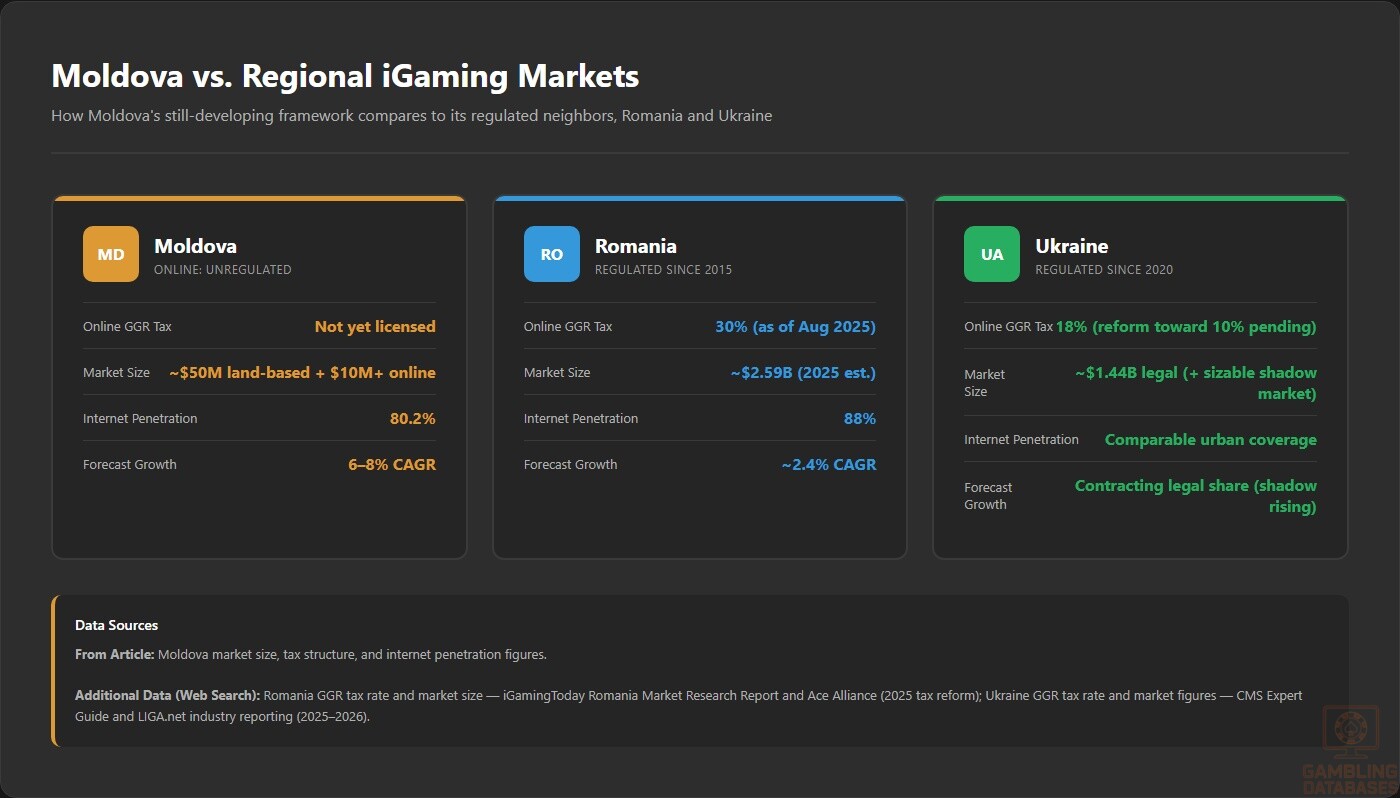Click the 'From Article:' label
This screenshot has width=1400, height=798.
[x=115, y=655]
